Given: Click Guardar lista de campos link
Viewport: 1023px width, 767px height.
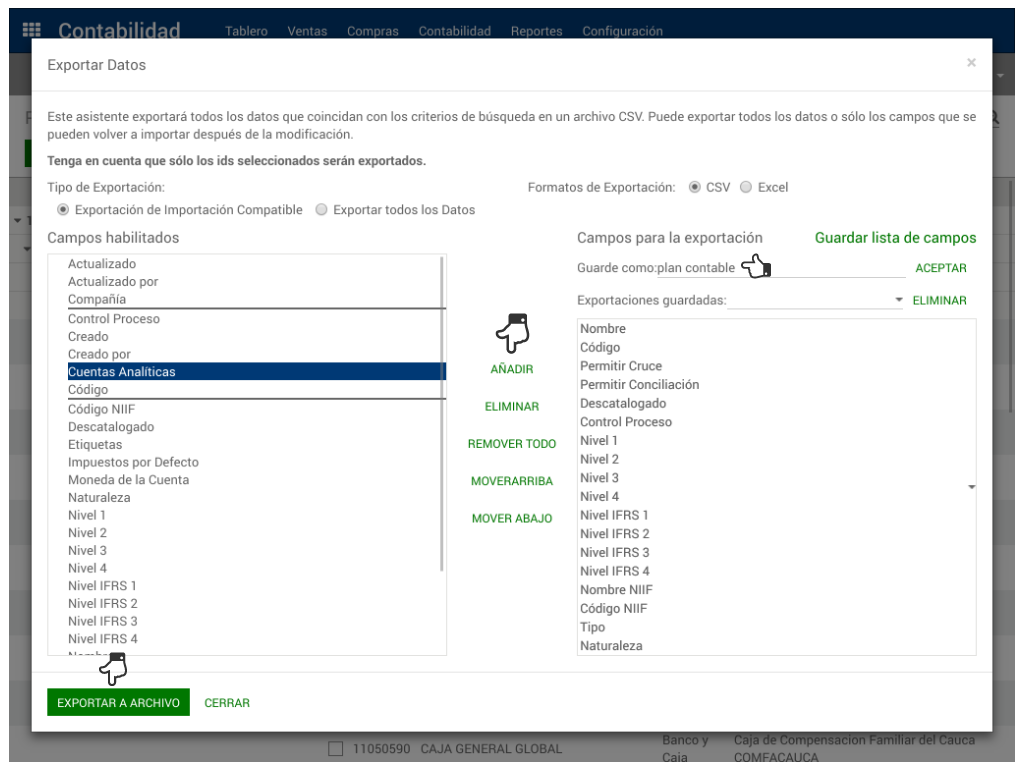Looking at the screenshot, I should click(895, 238).
